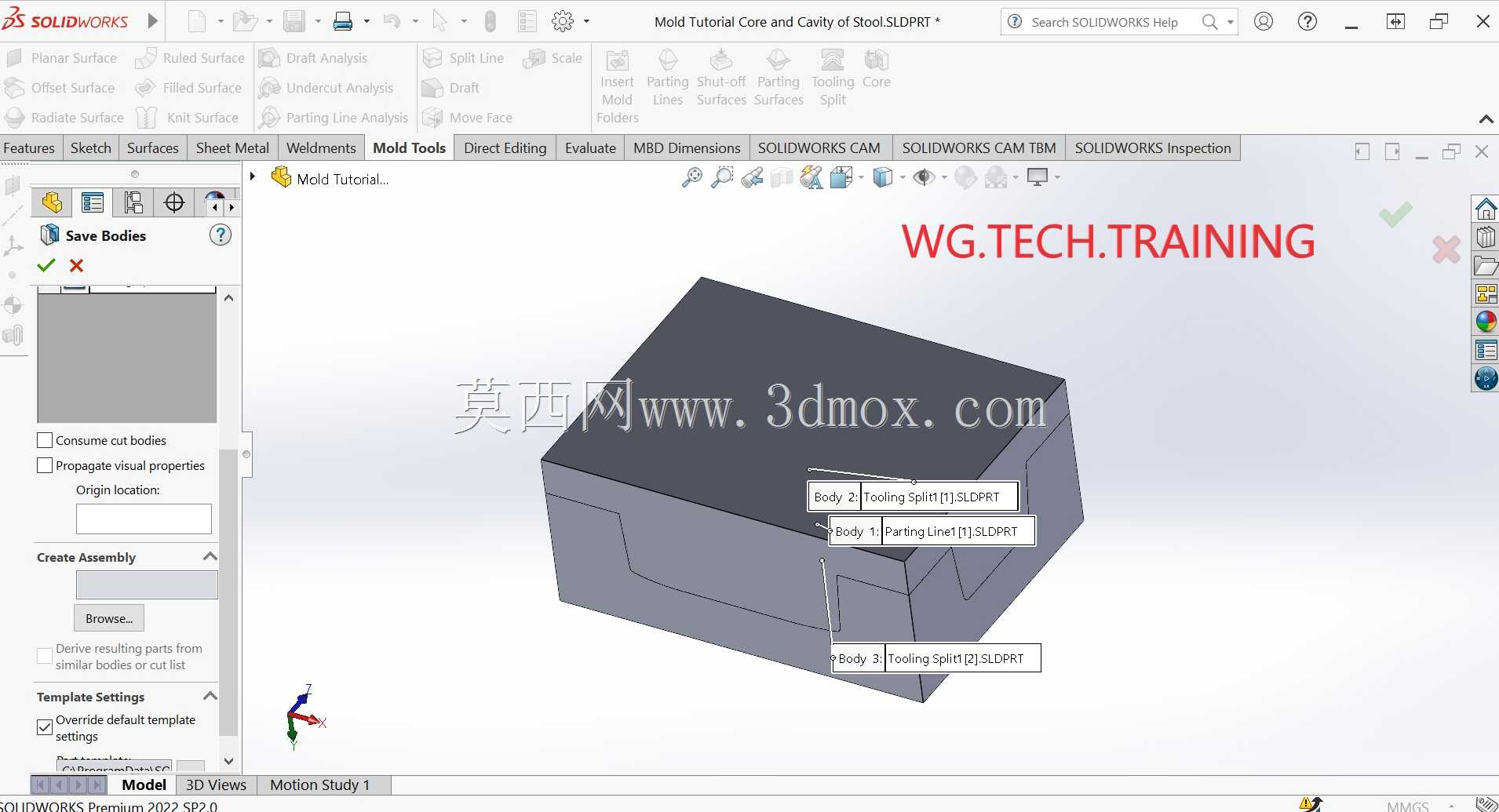Open the Ruled Surface tool

pyautogui.click(x=190, y=58)
